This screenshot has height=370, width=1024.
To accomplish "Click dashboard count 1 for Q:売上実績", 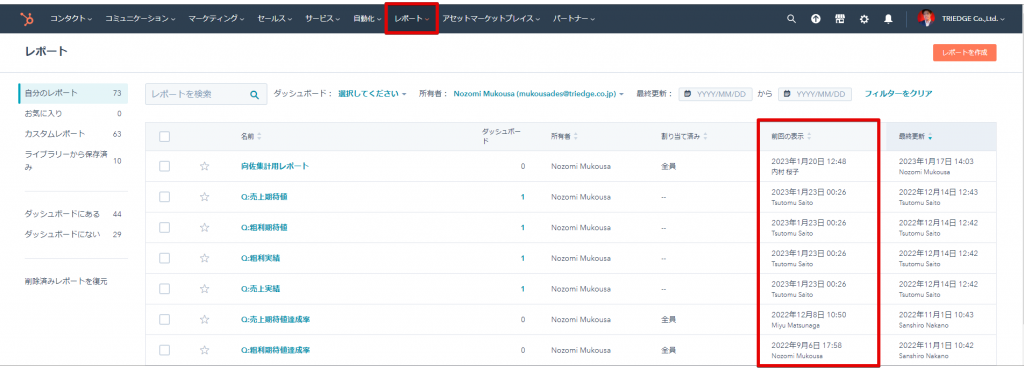I will point(522,289).
